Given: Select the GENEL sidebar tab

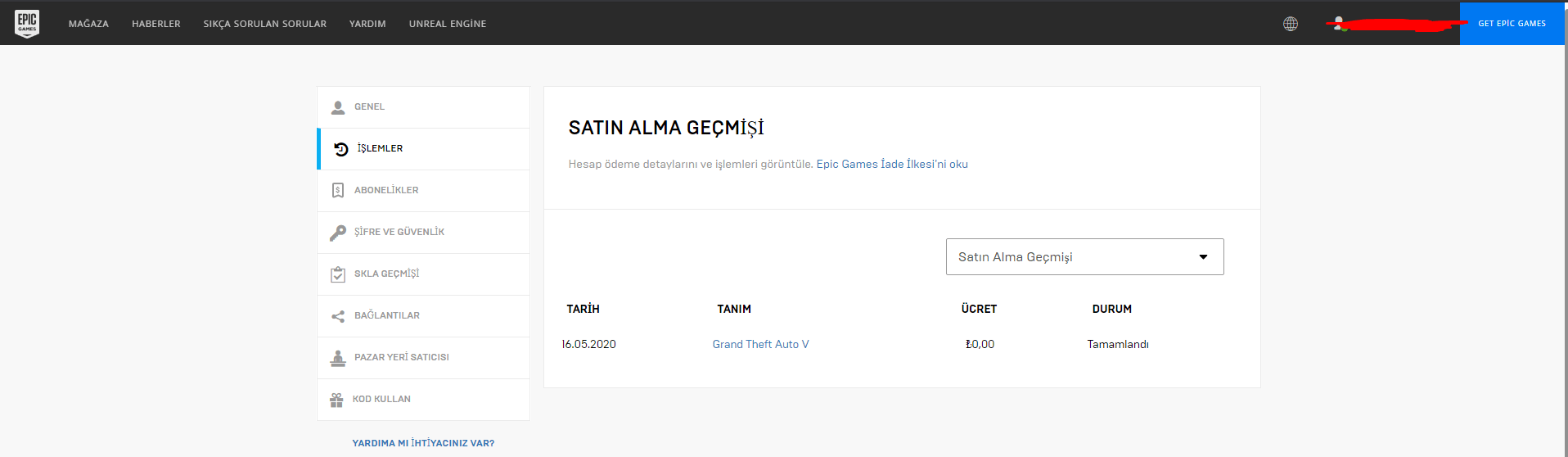Looking at the screenshot, I should coord(424,107).
